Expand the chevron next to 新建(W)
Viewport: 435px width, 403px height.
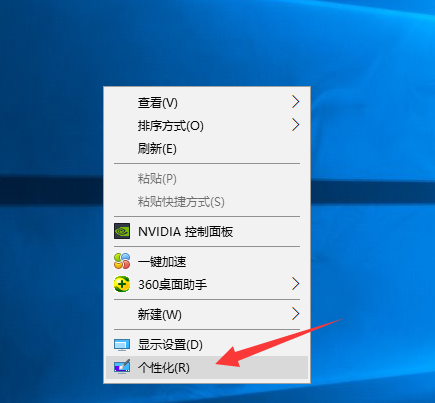[x=296, y=314]
